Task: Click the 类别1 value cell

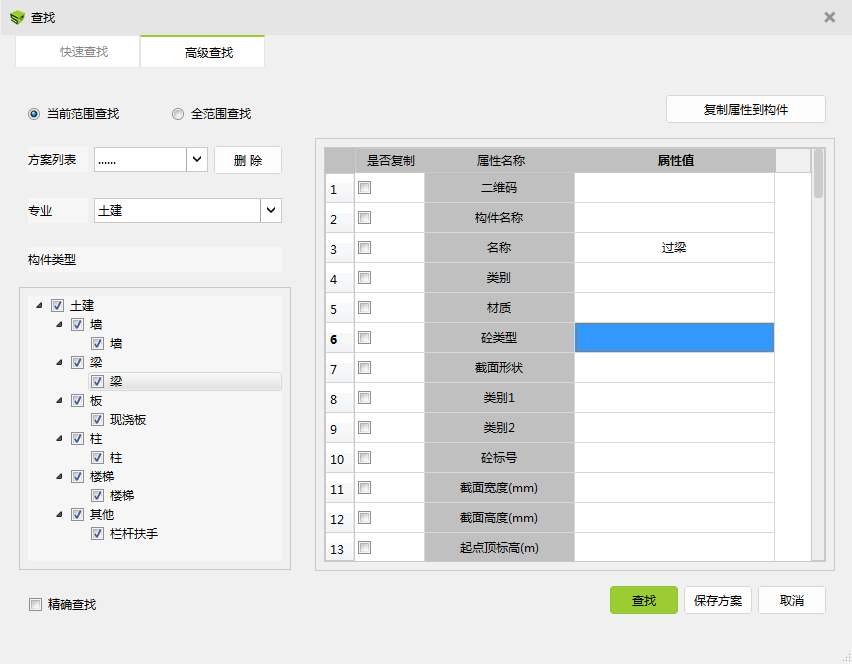Action: pyautogui.click(x=674, y=398)
